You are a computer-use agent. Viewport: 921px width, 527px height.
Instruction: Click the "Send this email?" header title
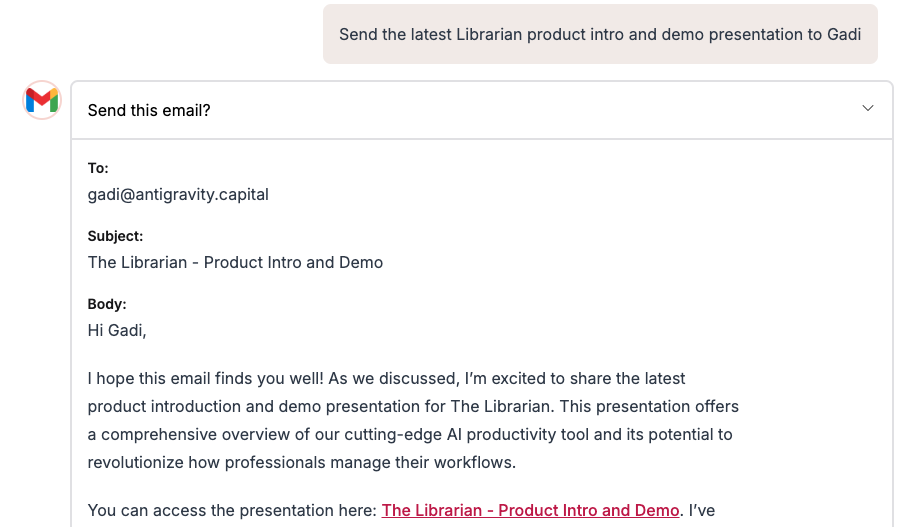click(149, 110)
